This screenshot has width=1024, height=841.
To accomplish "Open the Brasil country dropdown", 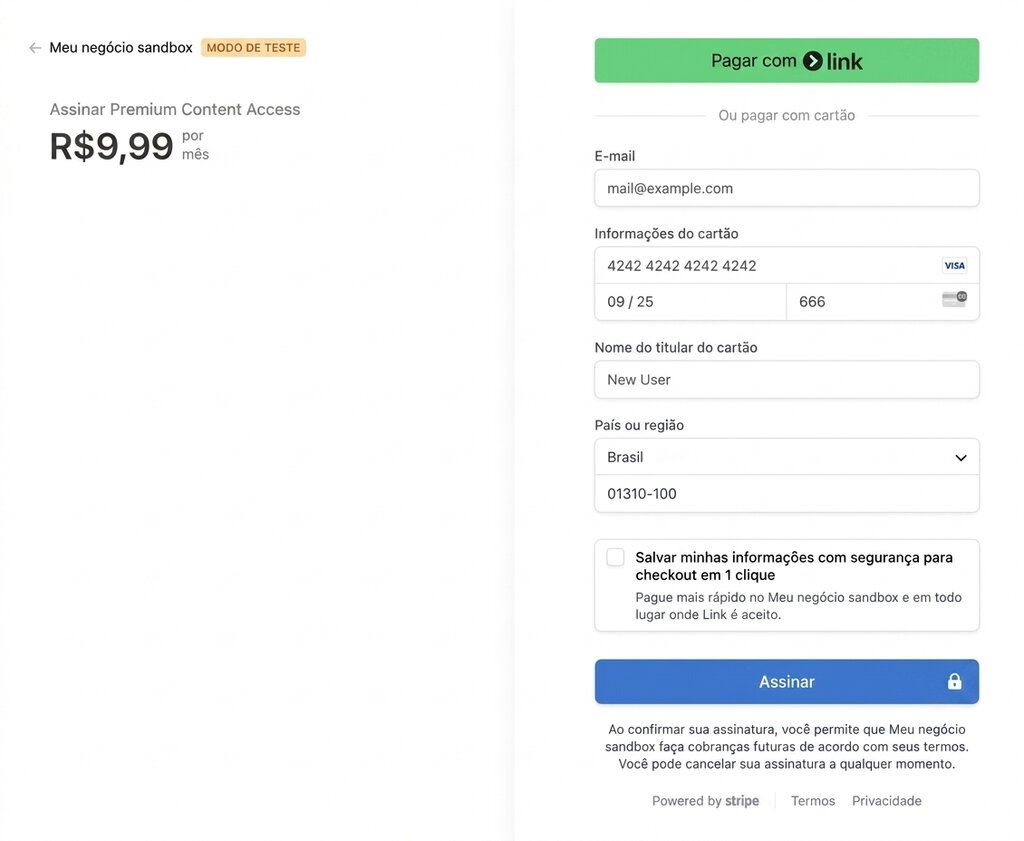I will pos(786,457).
